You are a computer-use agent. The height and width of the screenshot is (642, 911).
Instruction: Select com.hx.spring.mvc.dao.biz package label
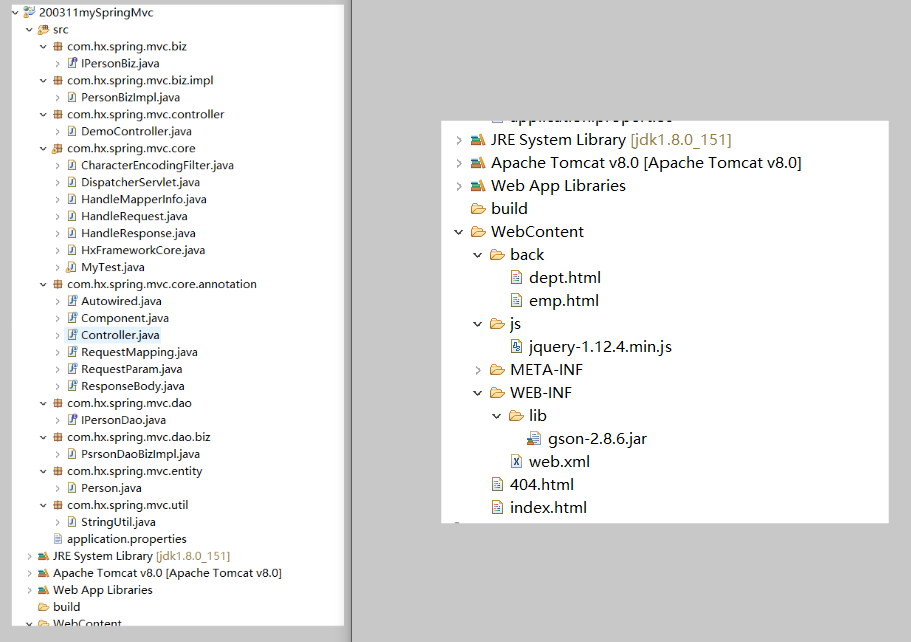tap(138, 437)
